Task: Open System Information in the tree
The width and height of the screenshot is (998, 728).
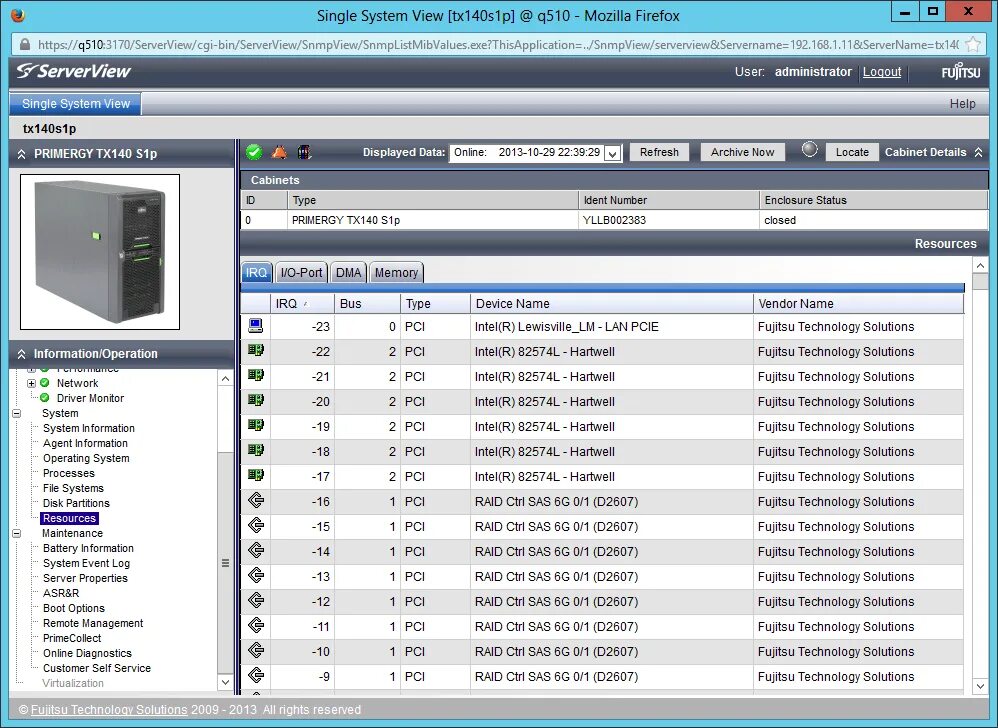Action: [88, 428]
